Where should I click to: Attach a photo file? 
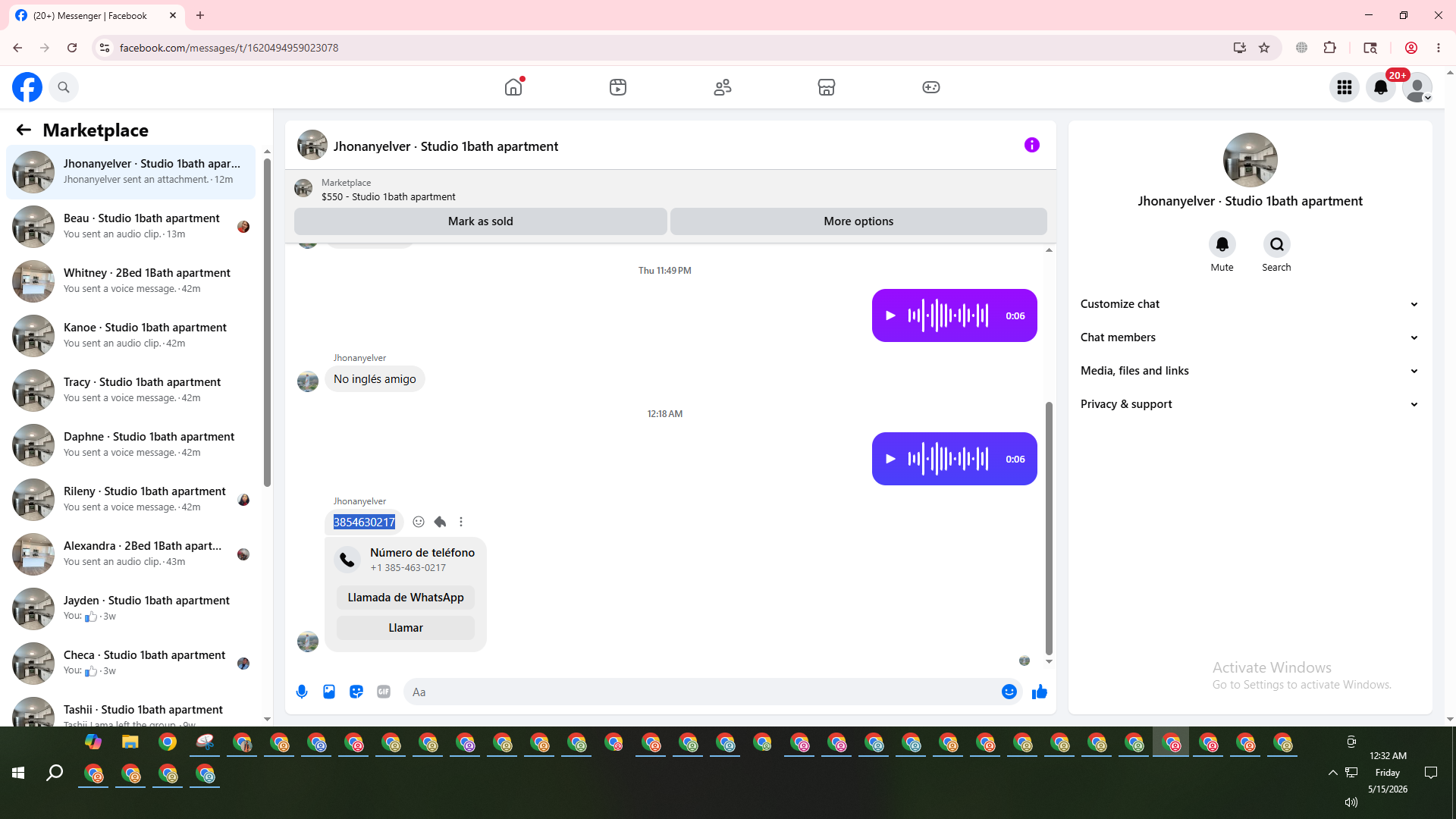tap(329, 692)
